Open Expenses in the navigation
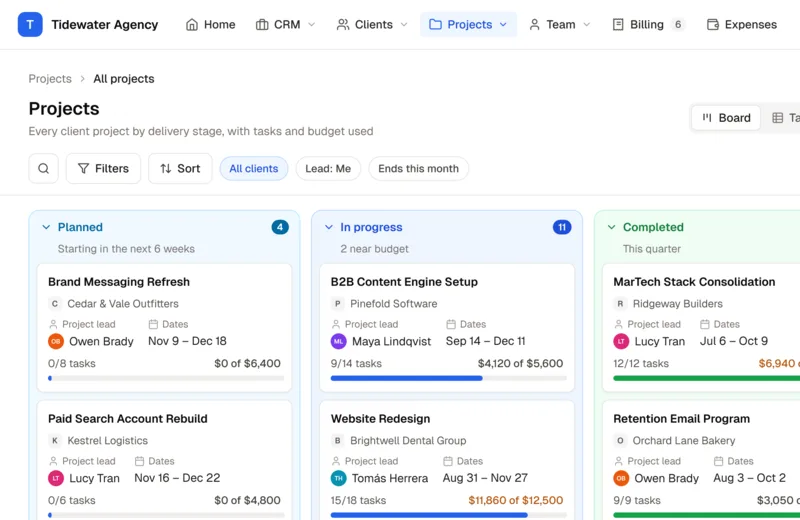This screenshot has height=520, width=800. pyautogui.click(x=742, y=24)
